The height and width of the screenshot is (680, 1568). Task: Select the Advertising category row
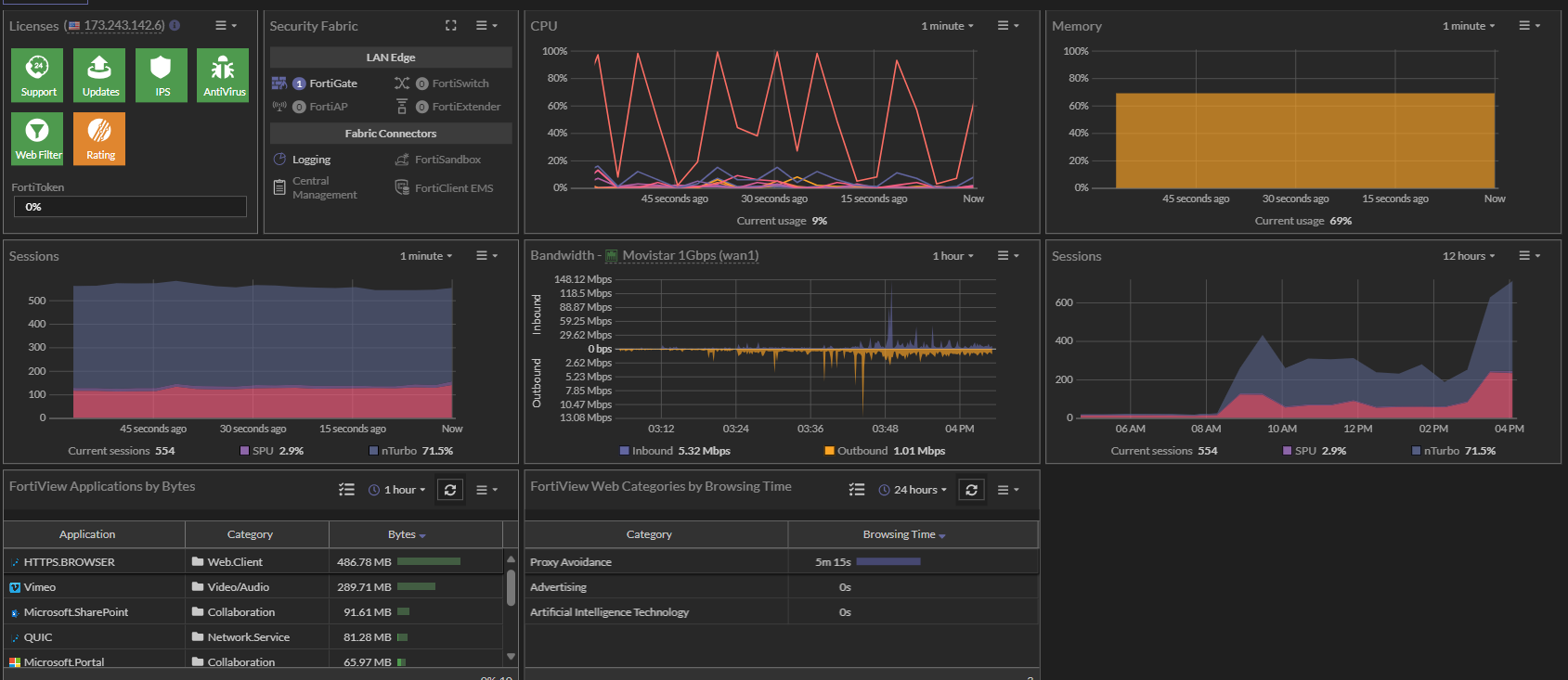point(782,587)
